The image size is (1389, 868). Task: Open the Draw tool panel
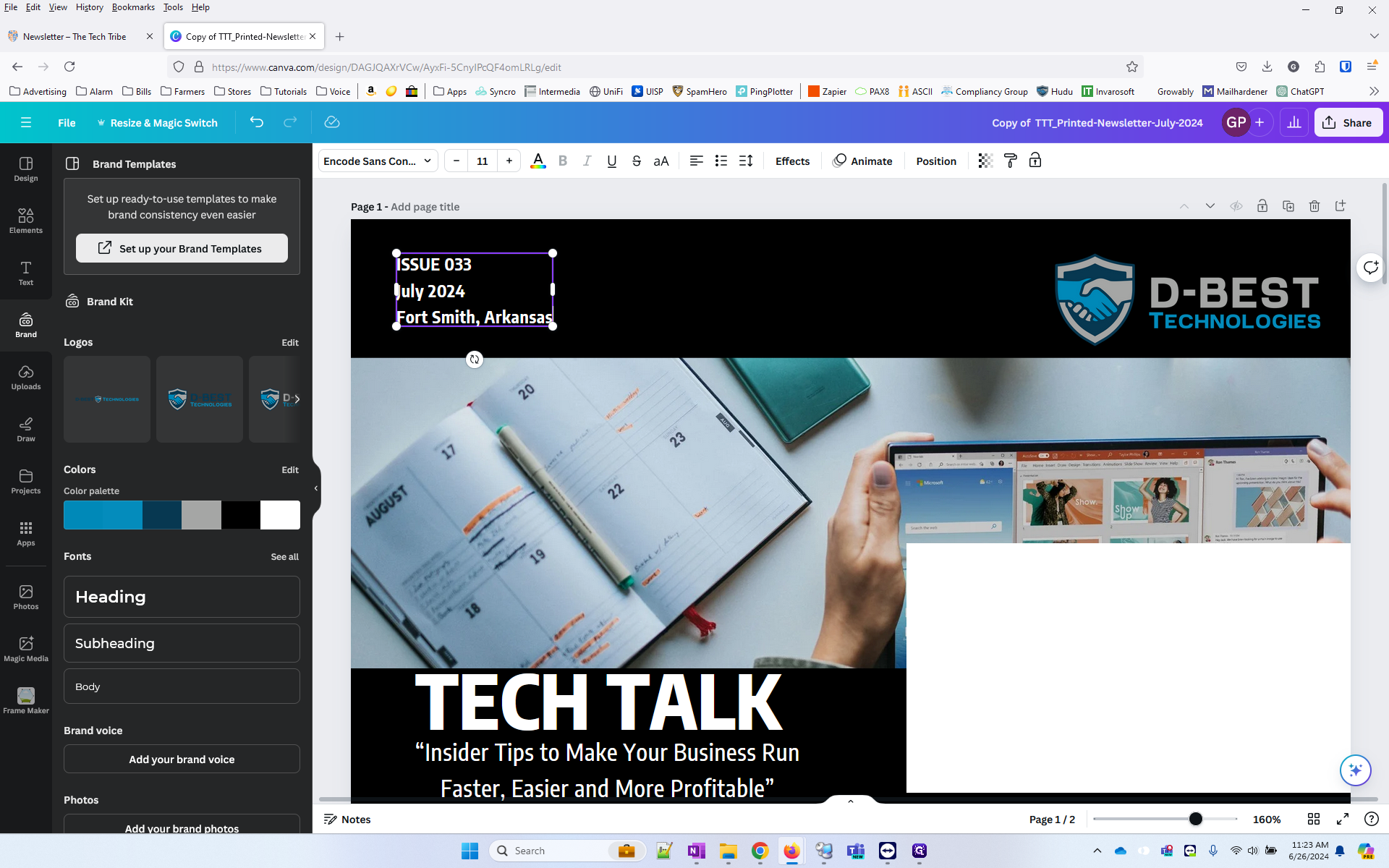(x=26, y=430)
